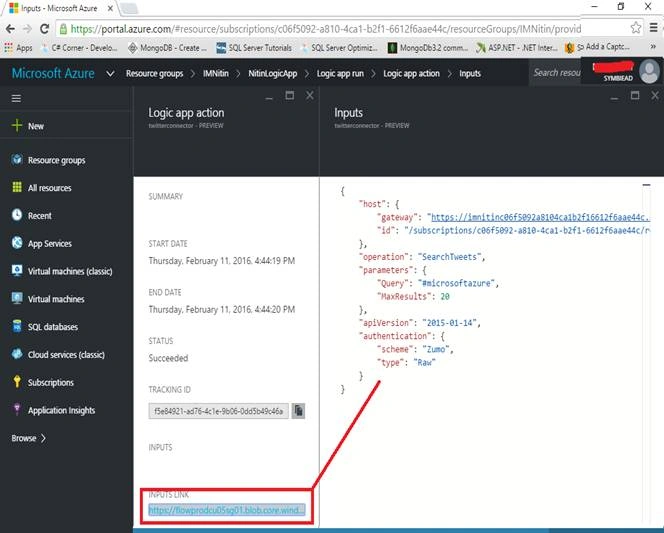Click the New label in sidebar
The image size is (664, 533).
[x=36, y=126]
